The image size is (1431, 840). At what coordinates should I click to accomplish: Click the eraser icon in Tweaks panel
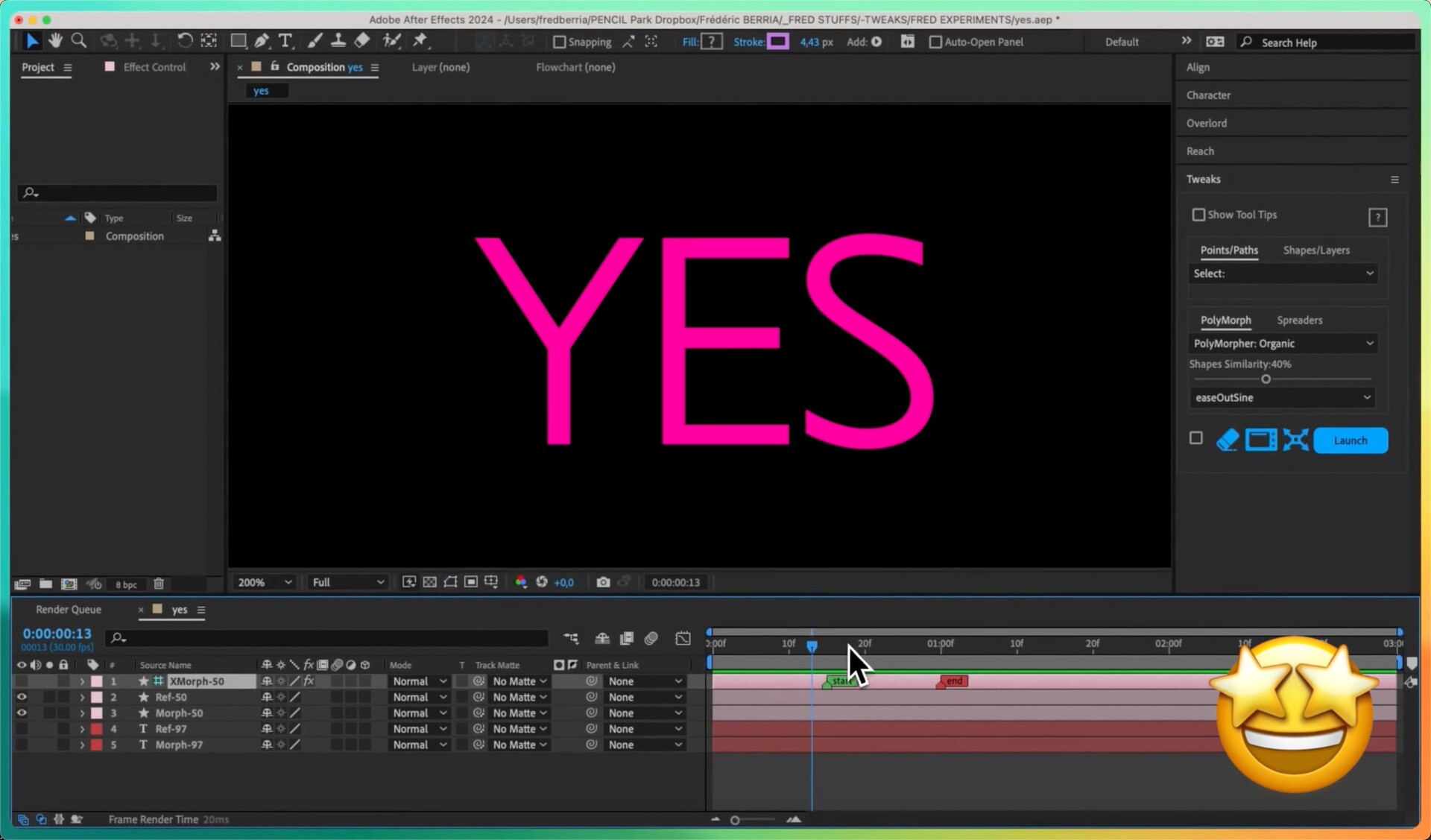(1228, 440)
